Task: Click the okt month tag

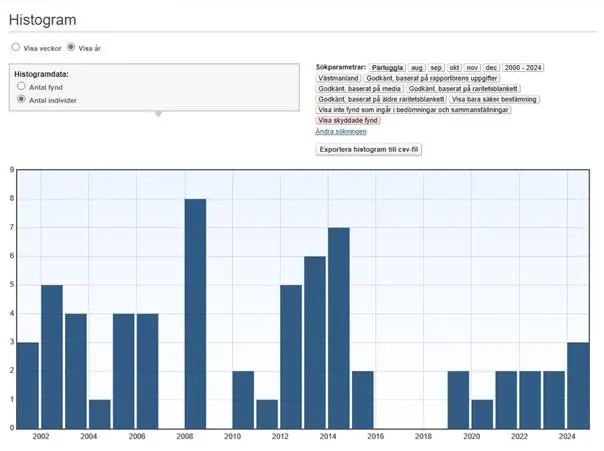Action: click(454, 67)
